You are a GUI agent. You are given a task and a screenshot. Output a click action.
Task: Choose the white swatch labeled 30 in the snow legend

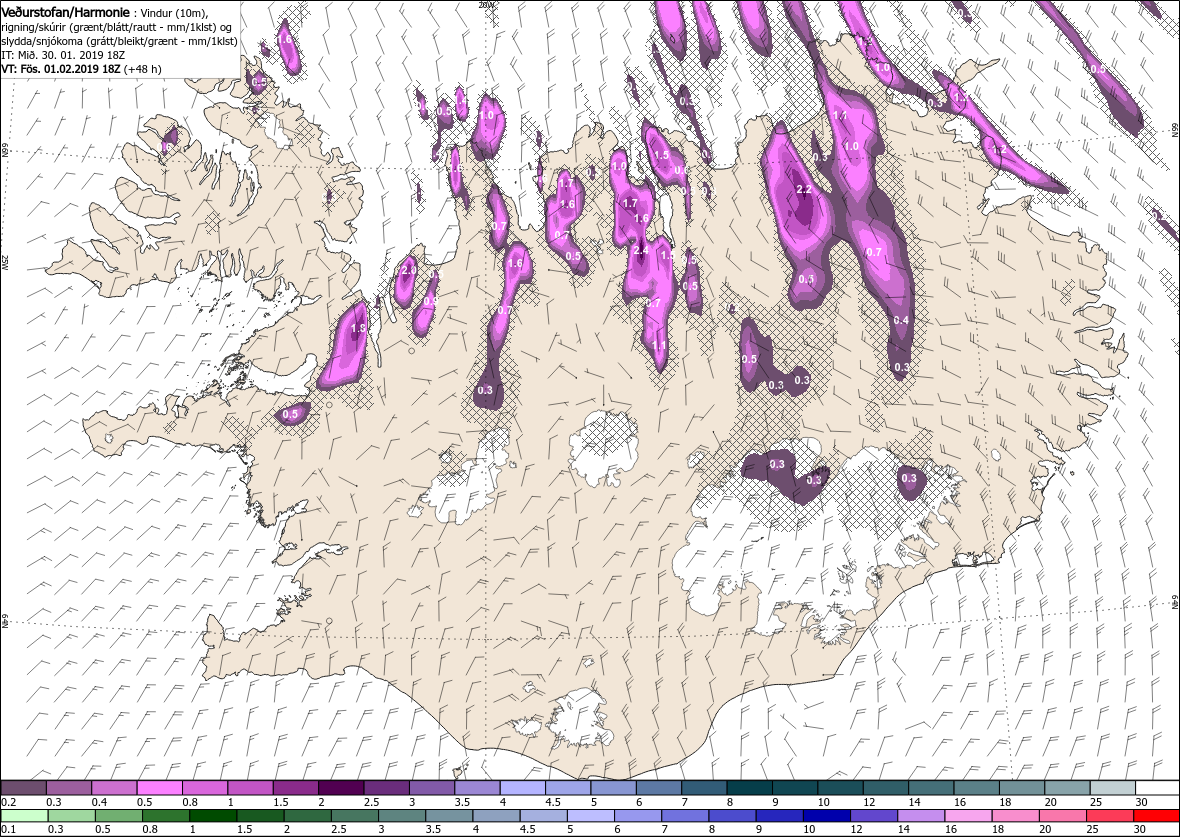[1157, 787]
